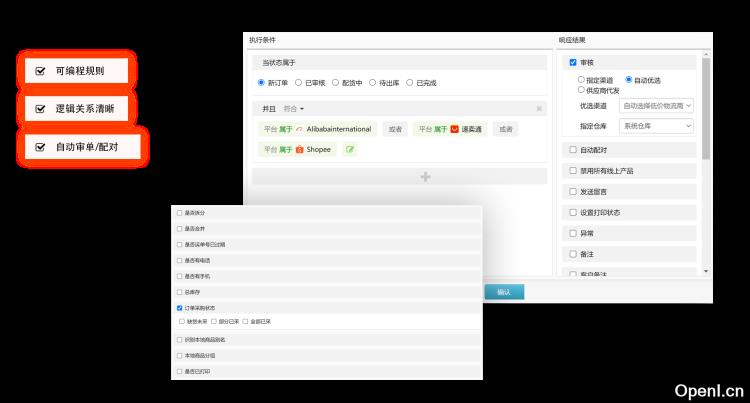Click the green edit icon after Shopee
The image size is (750, 403).
pyautogui.click(x=350, y=150)
